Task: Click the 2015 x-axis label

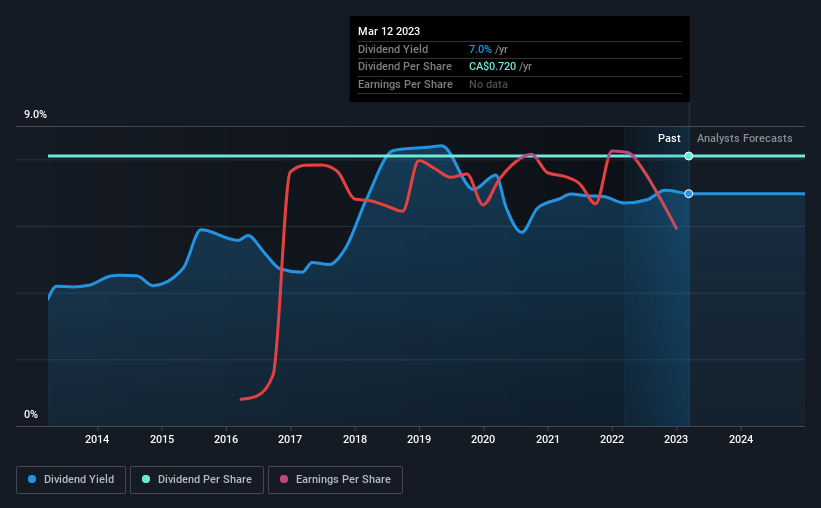Action: click(162, 439)
